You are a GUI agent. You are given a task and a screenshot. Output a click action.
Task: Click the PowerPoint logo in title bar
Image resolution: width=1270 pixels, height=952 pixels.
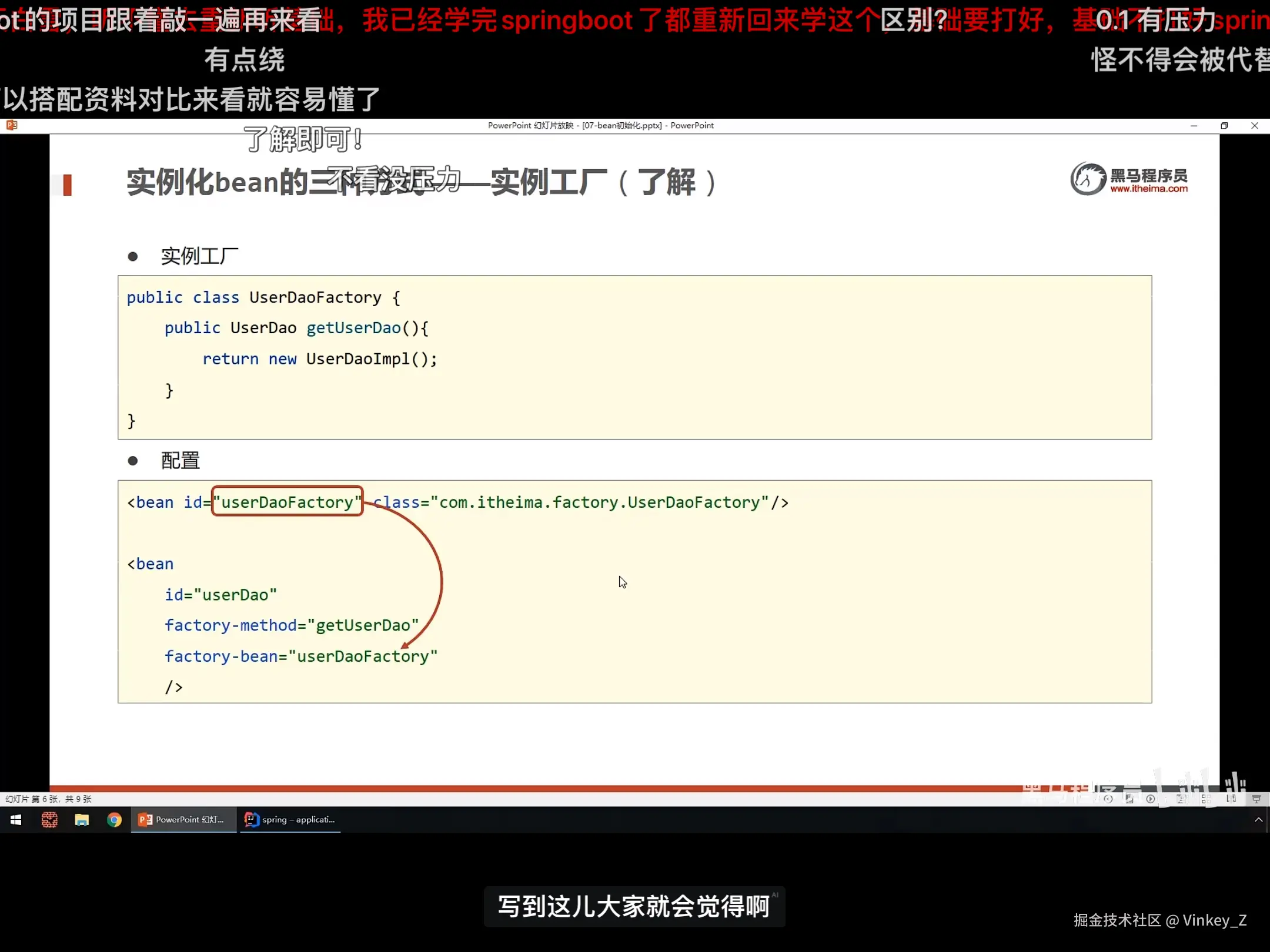[x=11, y=125]
